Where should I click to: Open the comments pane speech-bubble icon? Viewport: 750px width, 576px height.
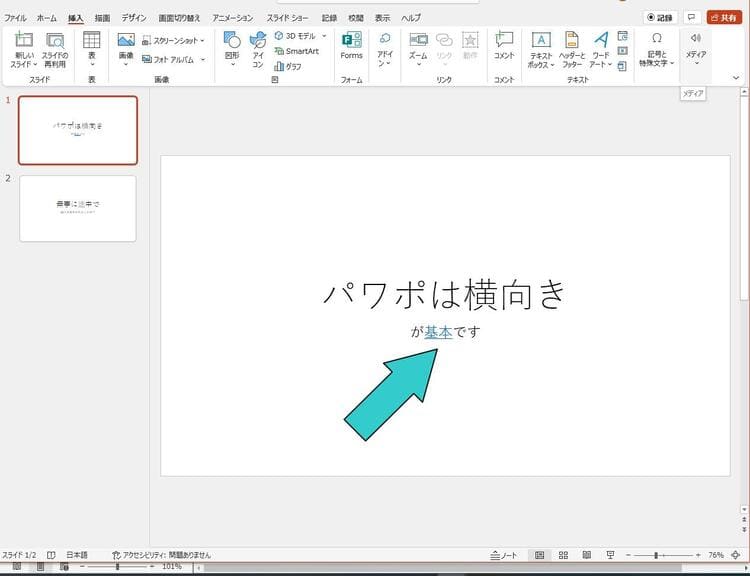pyautogui.click(x=691, y=18)
